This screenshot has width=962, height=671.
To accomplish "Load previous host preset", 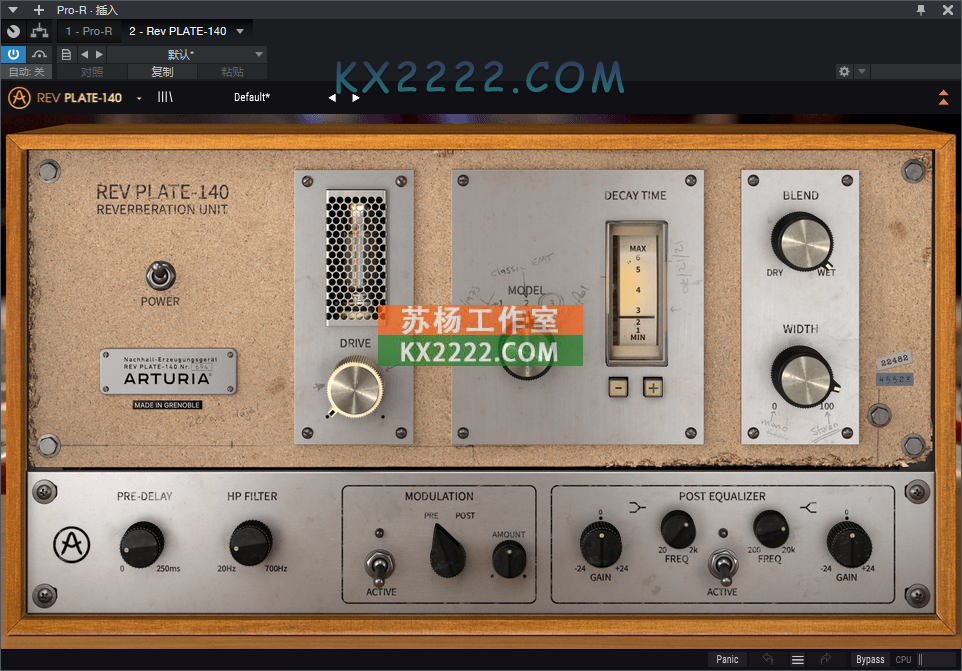I will pyautogui.click(x=85, y=54).
